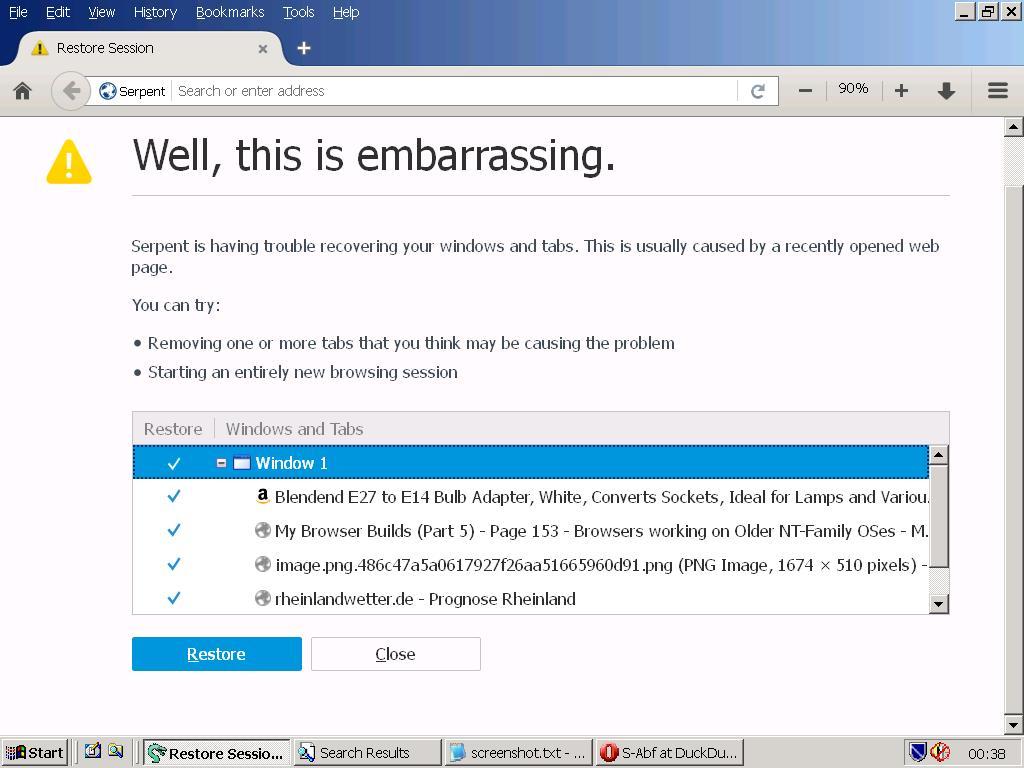Image resolution: width=1024 pixels, height=768 pixels.
Task: Zoom out with the minus icon
Action: click(805, 91)
